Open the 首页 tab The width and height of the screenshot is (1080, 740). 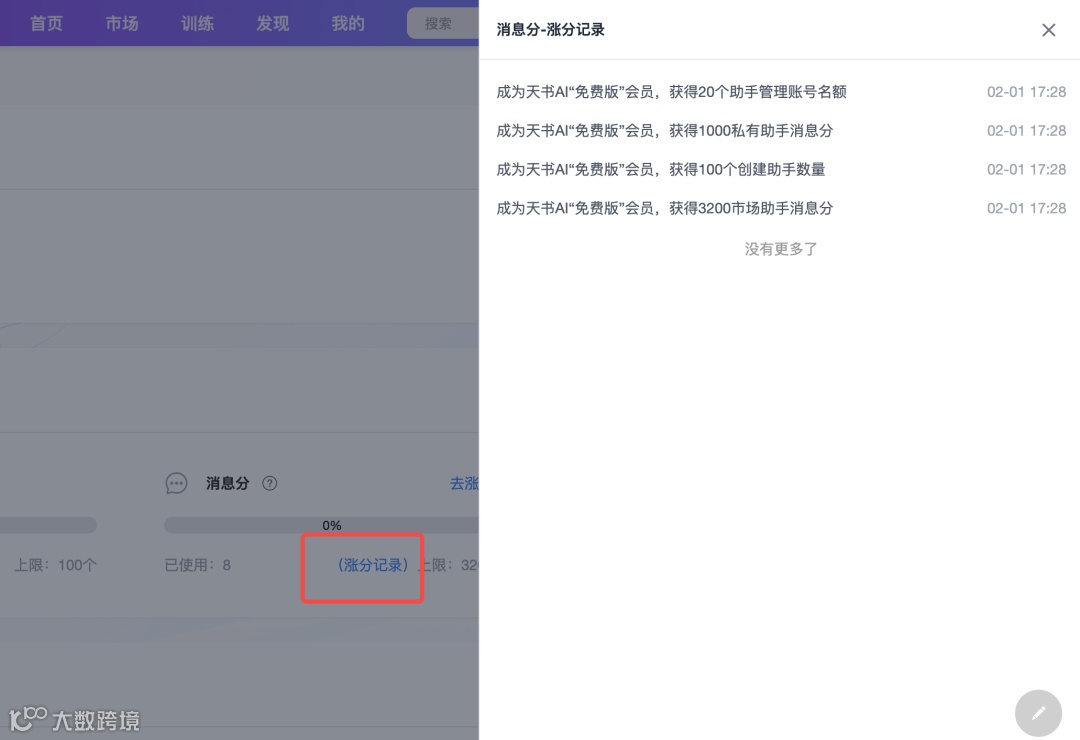point(46,23)
